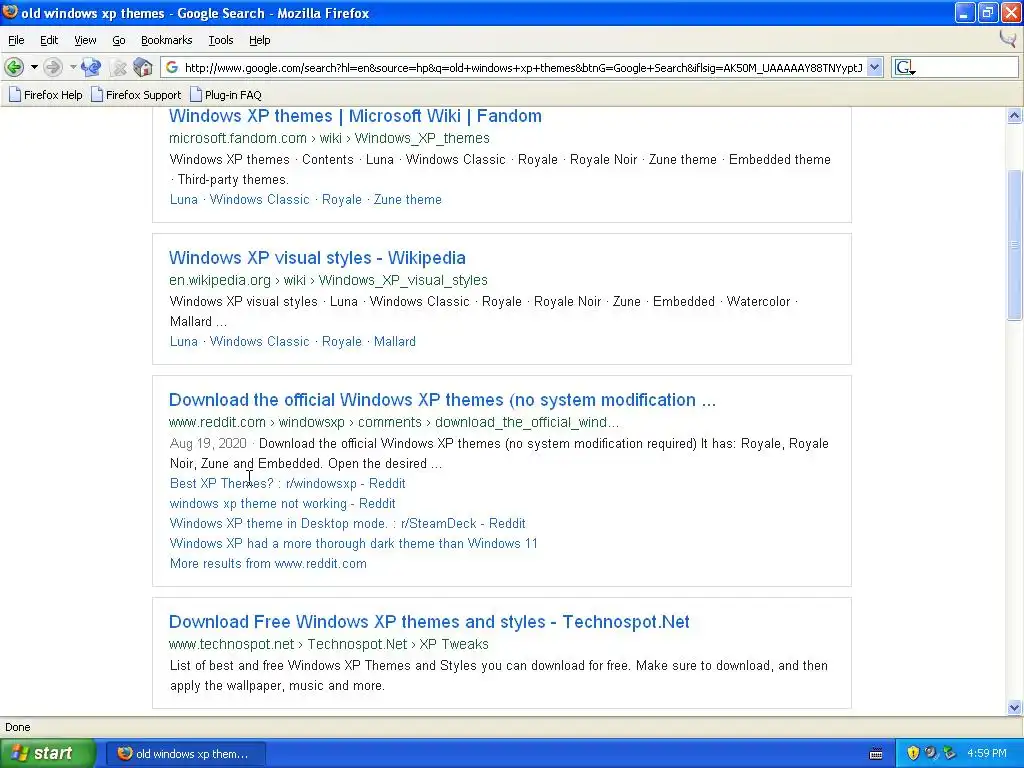Open the Tools menu
Viewport: 1024px width, 768px height.
click(221, 40)
